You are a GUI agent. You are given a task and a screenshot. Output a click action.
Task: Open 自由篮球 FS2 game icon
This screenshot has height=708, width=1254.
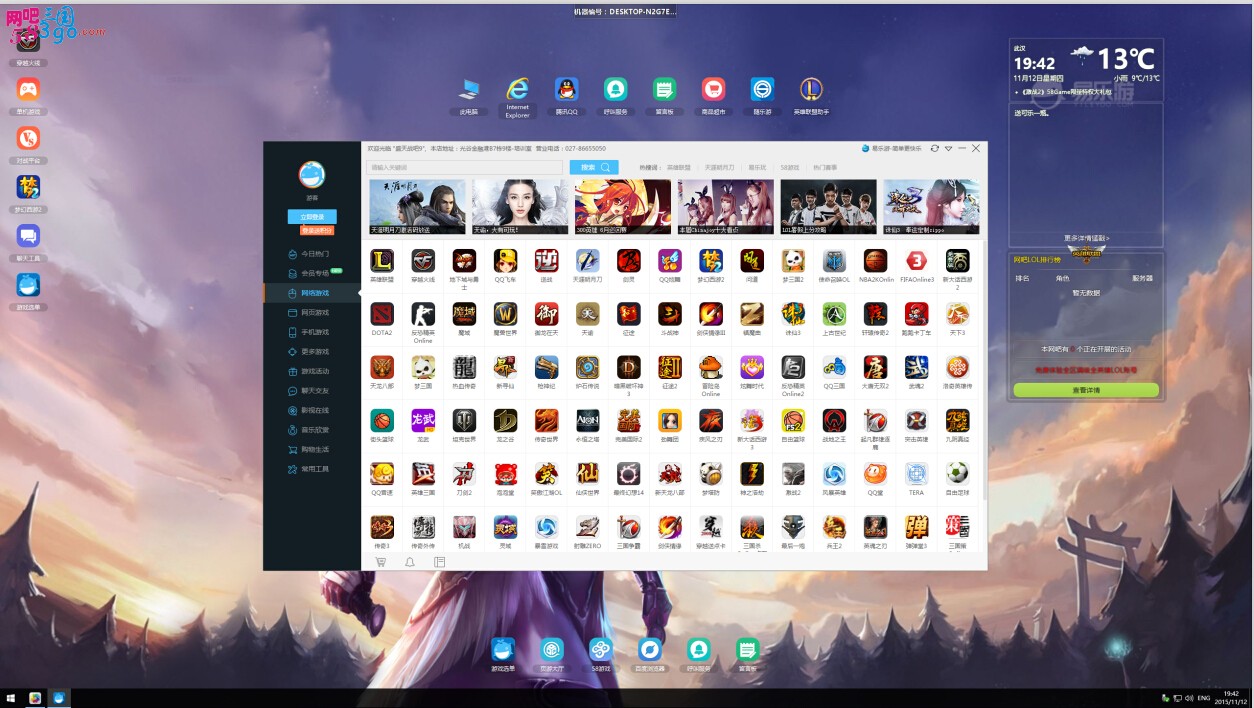pyautogui.click(x=793, y=420)
